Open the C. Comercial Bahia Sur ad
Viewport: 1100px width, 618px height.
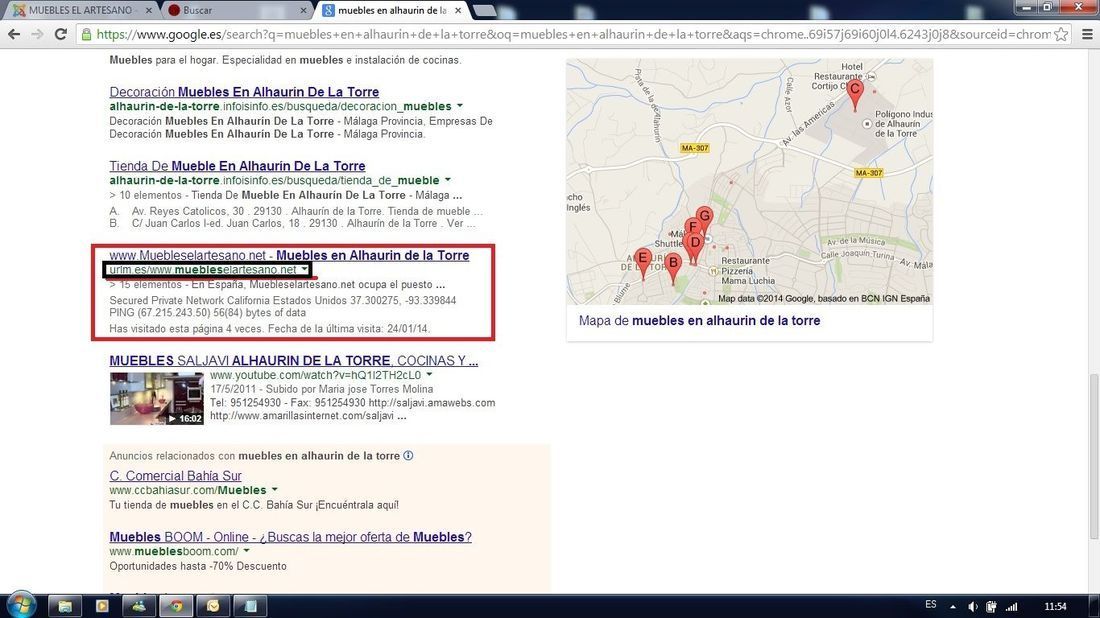click(x=175, y=476)
